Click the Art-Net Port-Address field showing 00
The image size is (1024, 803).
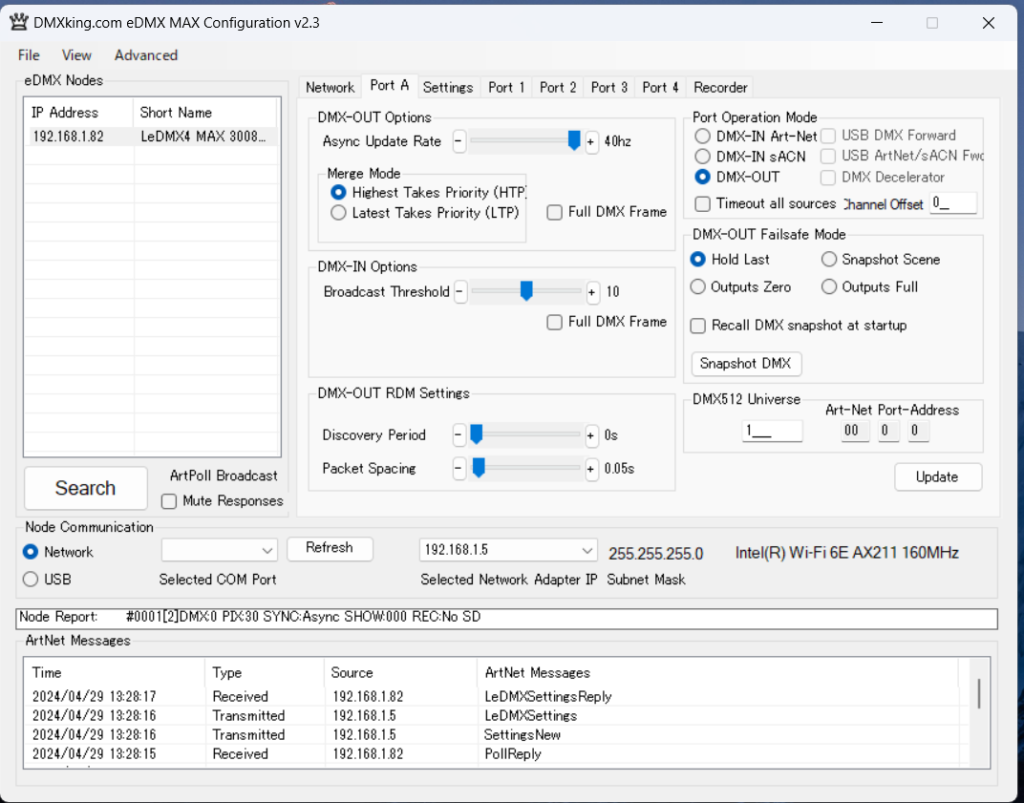[x=854, y=431]
